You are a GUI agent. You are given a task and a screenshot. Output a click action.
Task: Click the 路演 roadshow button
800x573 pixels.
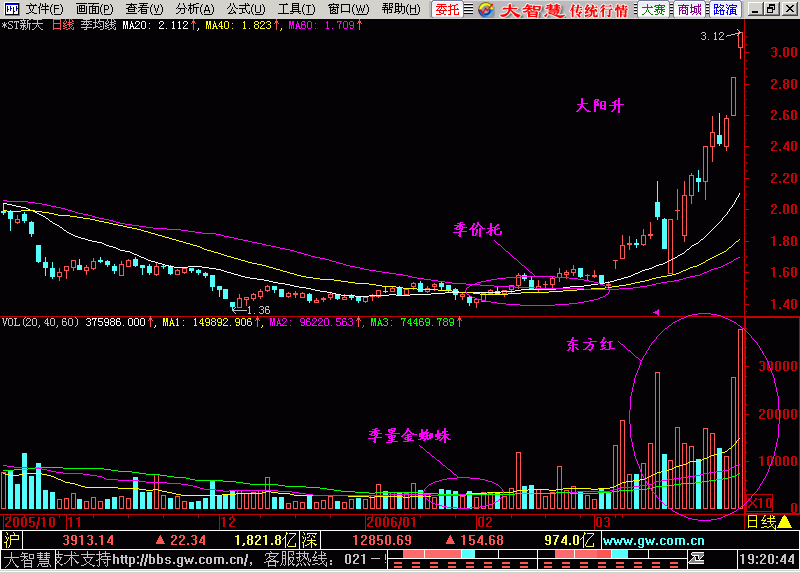724,9
